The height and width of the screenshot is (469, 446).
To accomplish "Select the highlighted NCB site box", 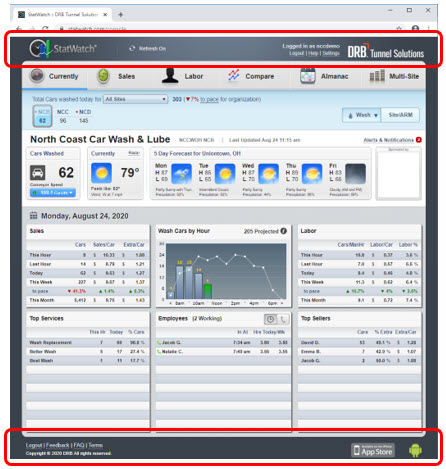I will [42, 116].
